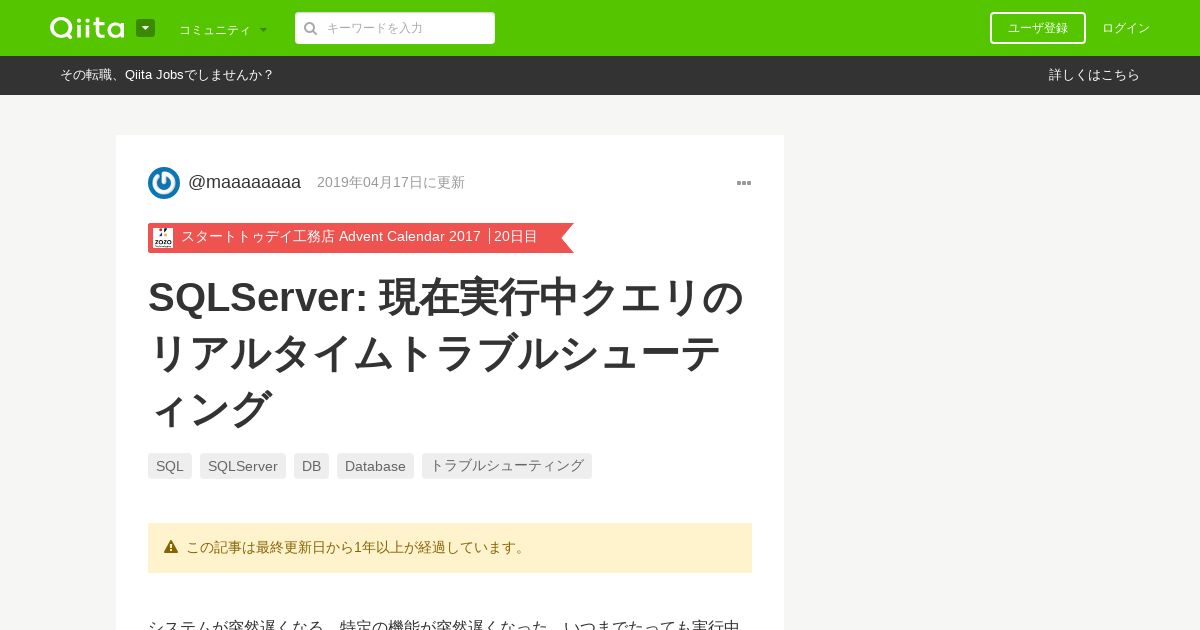Click the ログイン link
Viewport: 1200px width, 630px height.
(x=1126, y=28)
